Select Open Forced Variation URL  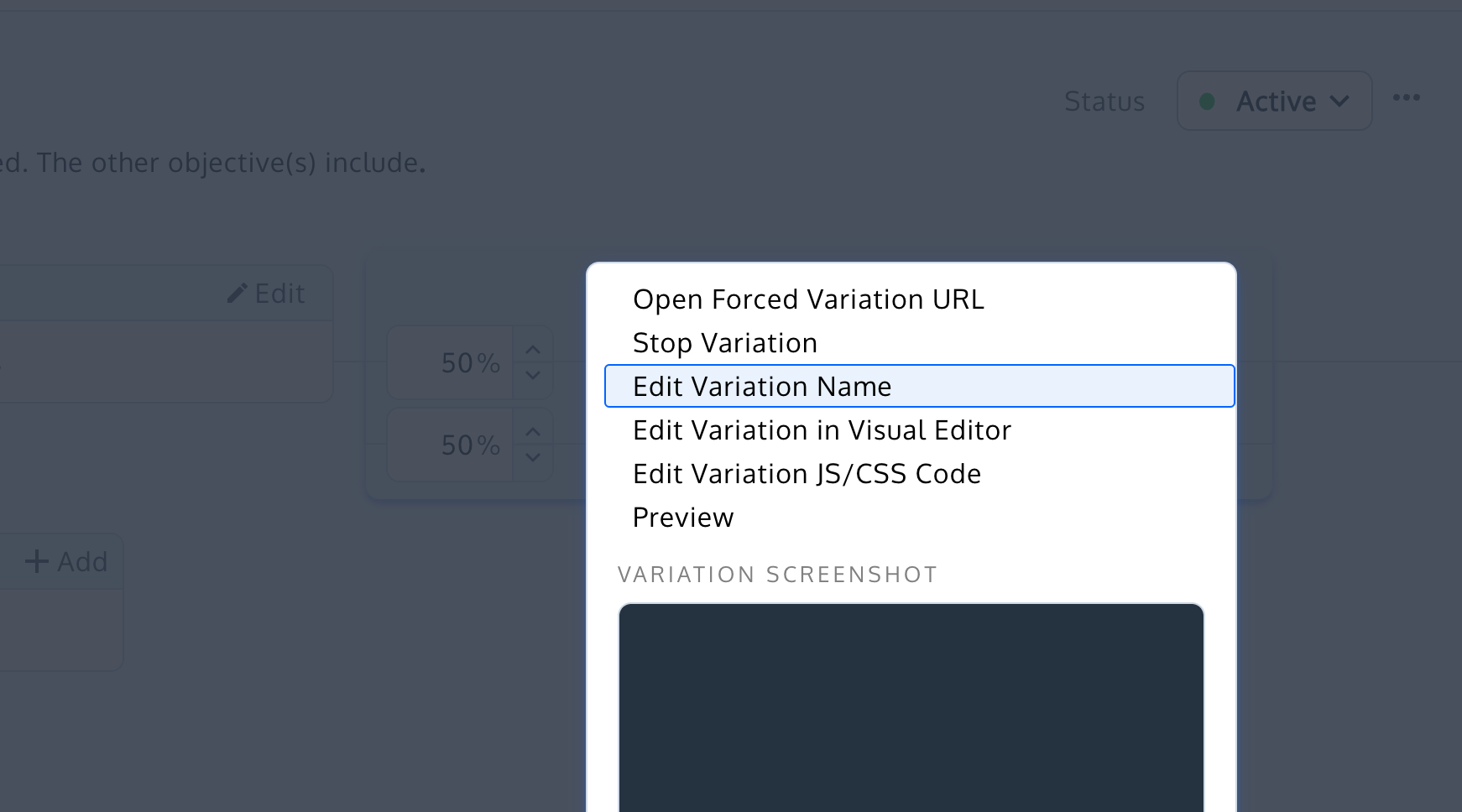(x=808, y=299)
